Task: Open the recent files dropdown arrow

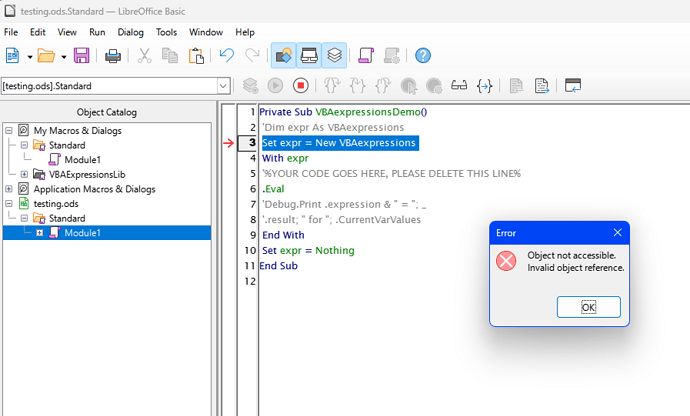Action: point(63,57)
